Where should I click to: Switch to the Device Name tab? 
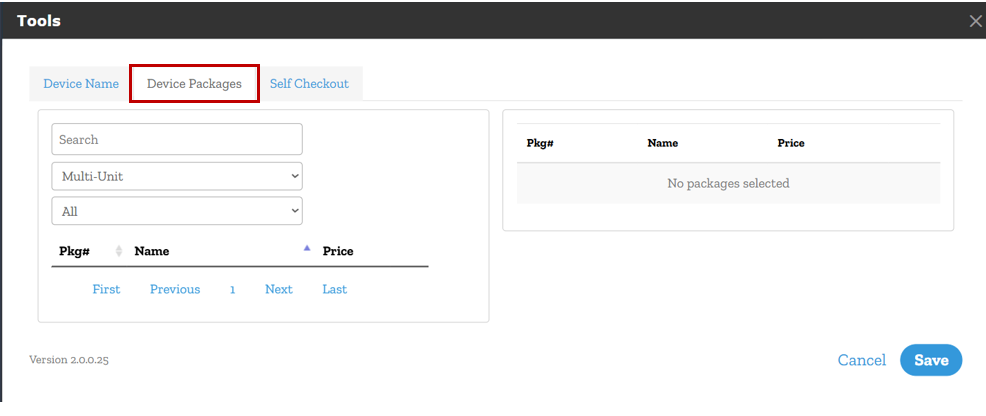[x=81, y=84]
